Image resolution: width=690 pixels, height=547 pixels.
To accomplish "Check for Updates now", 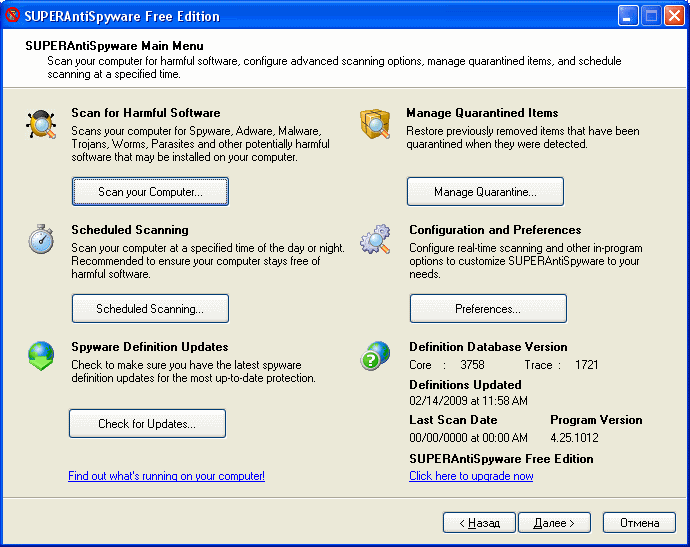I will pyautogui.click(x=147, y=423).
